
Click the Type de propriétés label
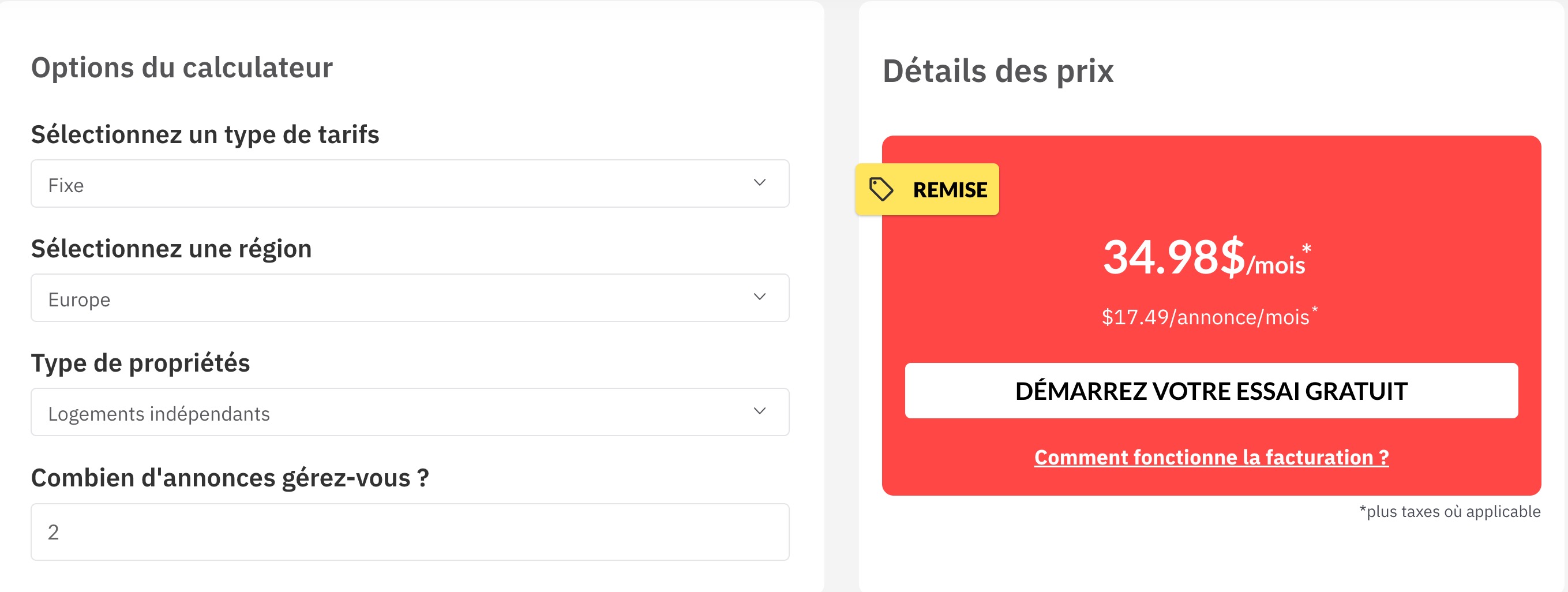tap(141, 363)
